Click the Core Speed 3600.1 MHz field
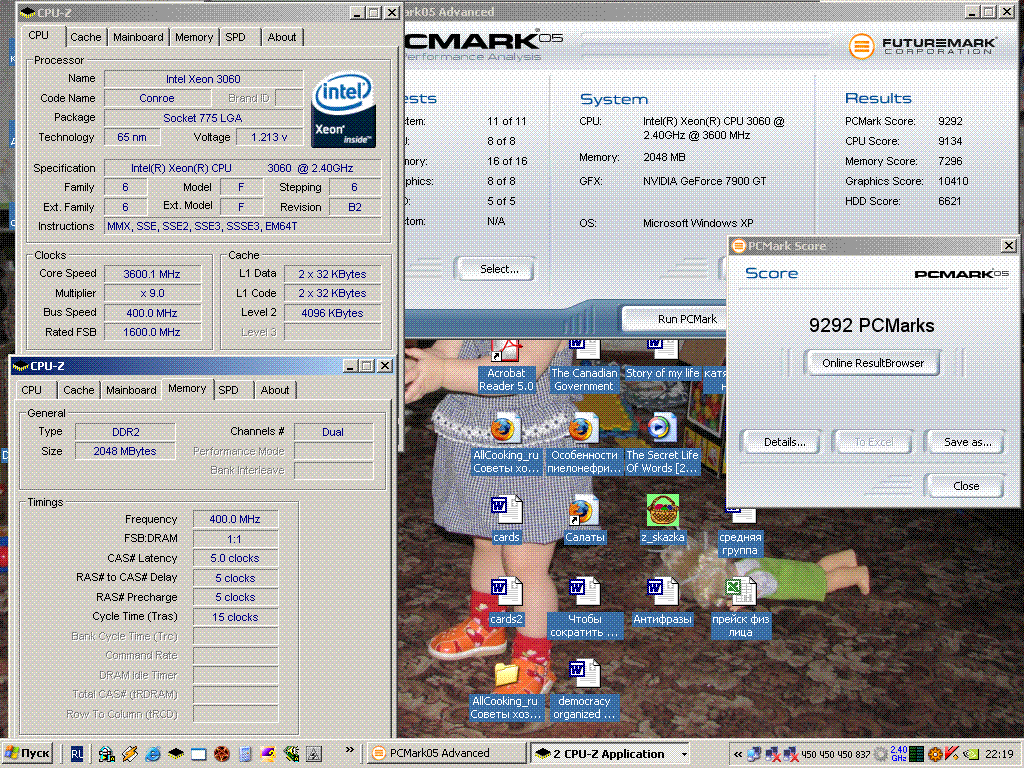 [152, 274]
